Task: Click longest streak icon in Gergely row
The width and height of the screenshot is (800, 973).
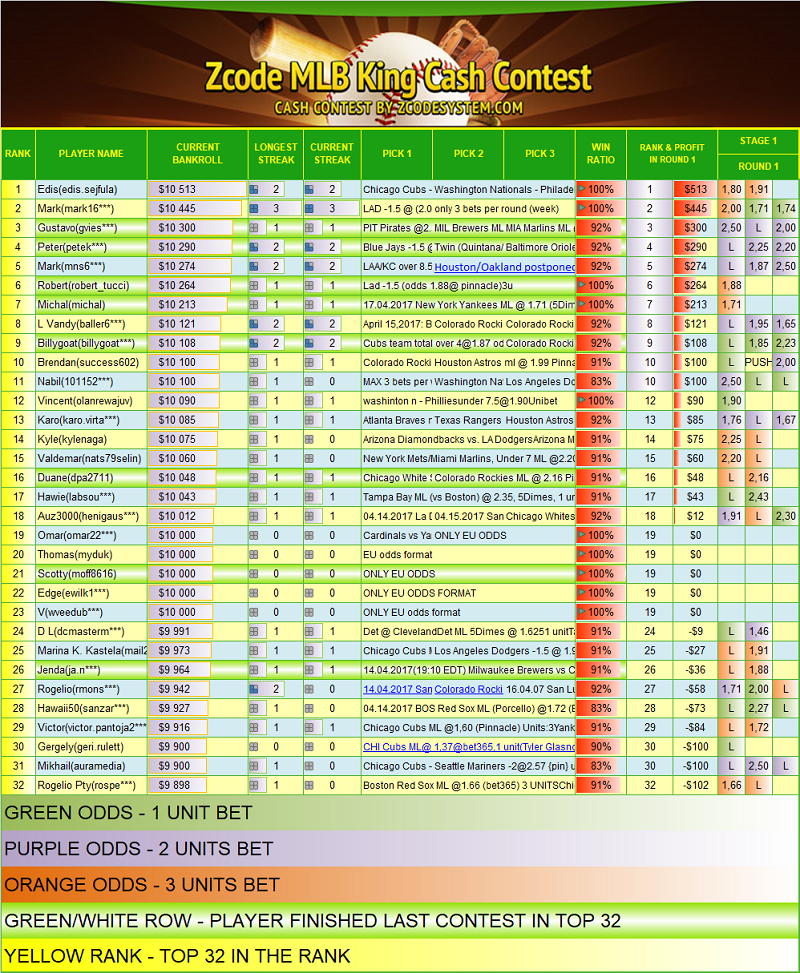Action: 254,747
